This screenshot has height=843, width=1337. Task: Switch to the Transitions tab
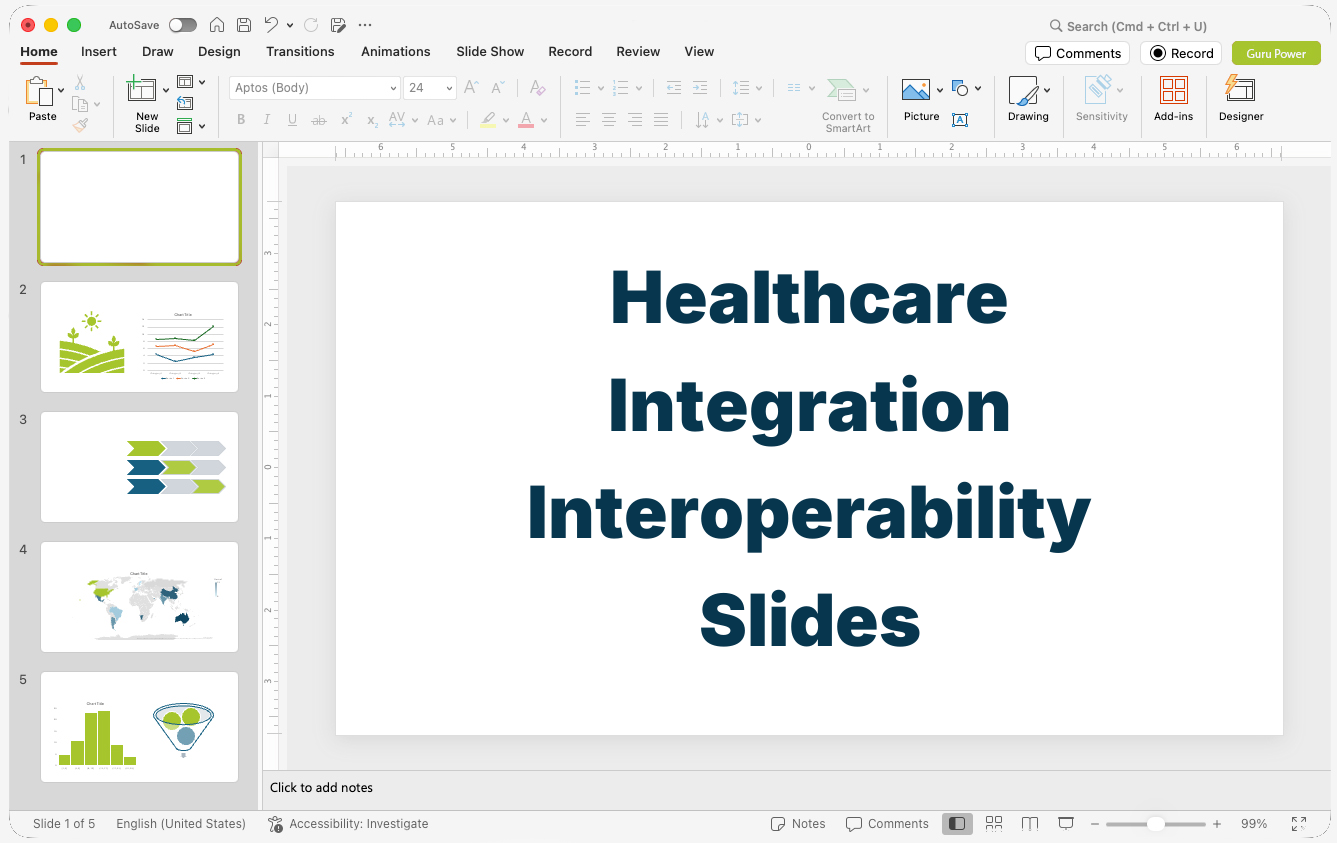tap(300, 51)
